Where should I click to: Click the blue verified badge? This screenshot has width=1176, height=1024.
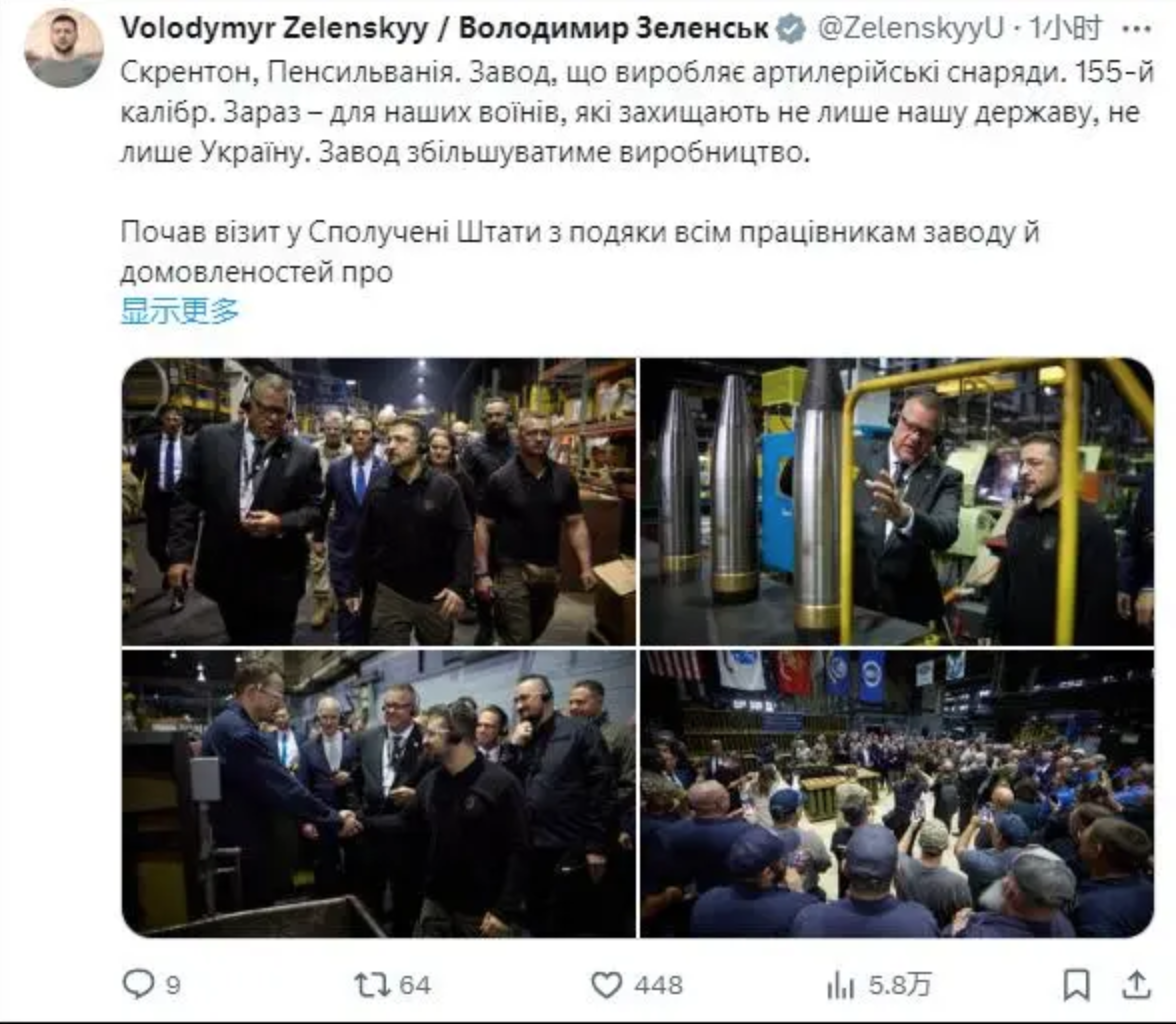point(790,29)
